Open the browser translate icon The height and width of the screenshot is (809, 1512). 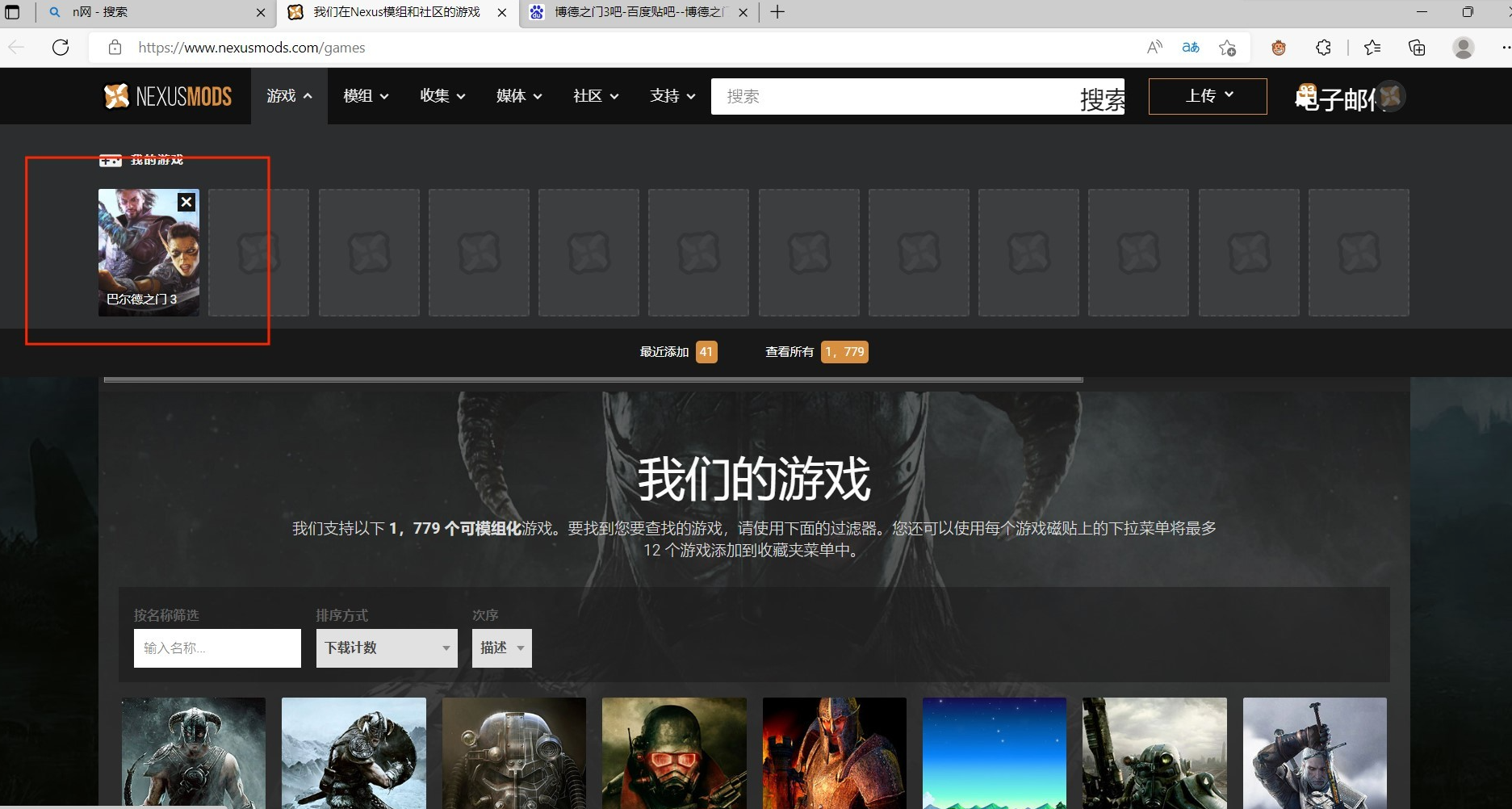click(1191, 48)
